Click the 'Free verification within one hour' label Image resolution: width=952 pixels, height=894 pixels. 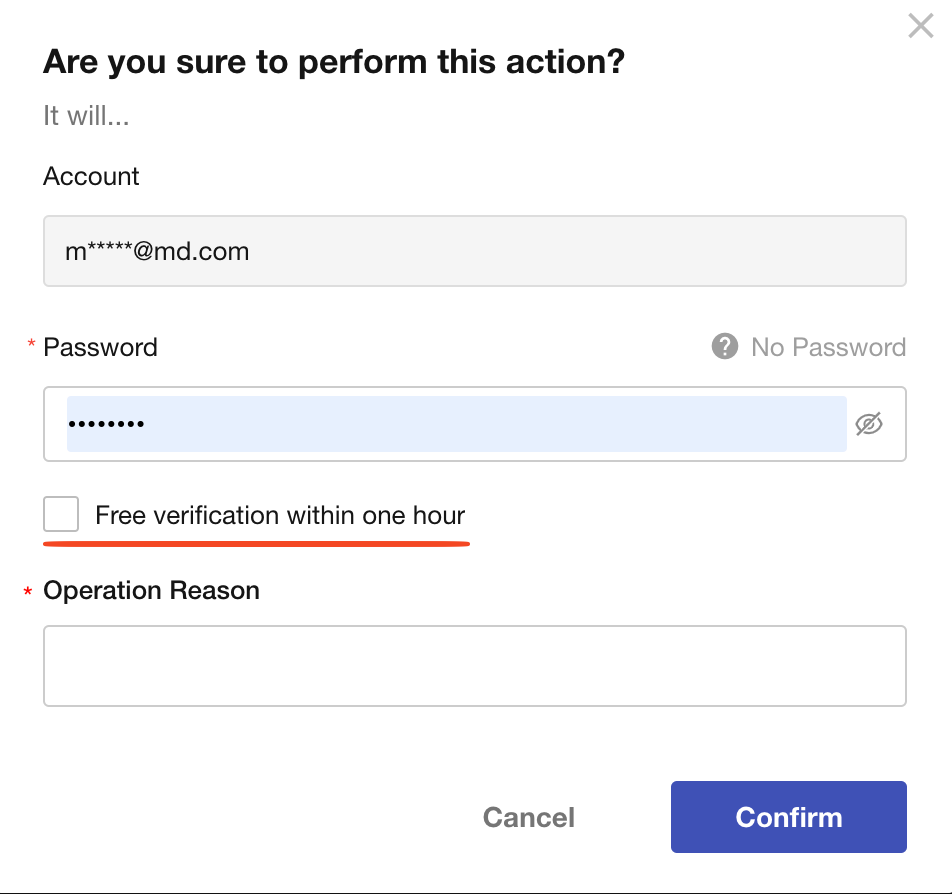pyautogui.click(x=280, y=516)
